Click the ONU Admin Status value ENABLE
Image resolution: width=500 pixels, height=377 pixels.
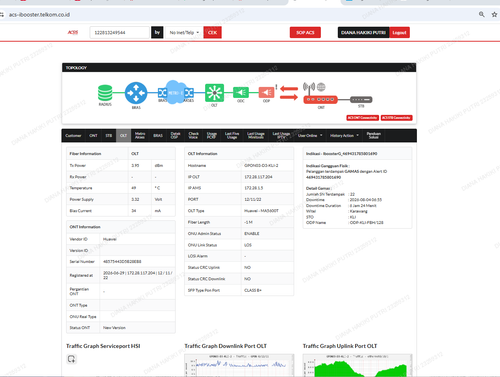click(252, 234)
